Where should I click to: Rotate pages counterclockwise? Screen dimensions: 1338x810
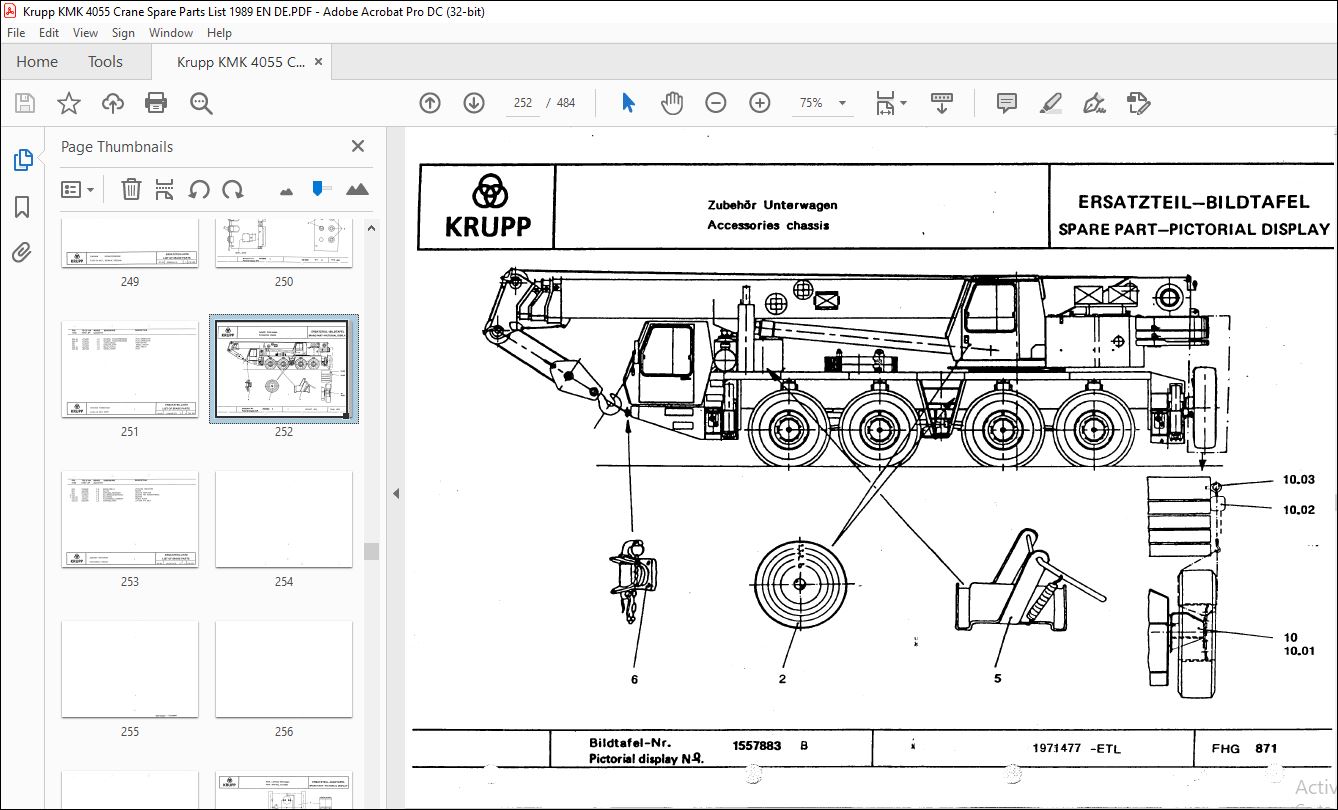pyautogui.click(x=199, y=189)
